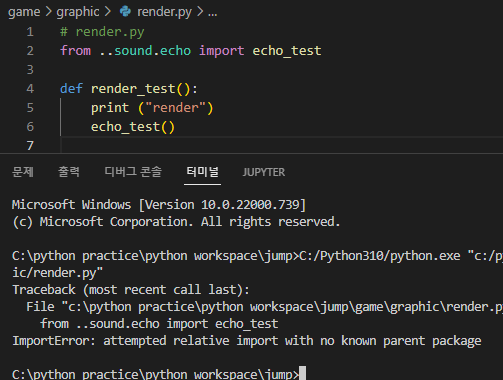The height and width of the screenshot is (380, 503).
Task: Click the render.py breadcrumb file name
Action: click(x=164, y=12)
